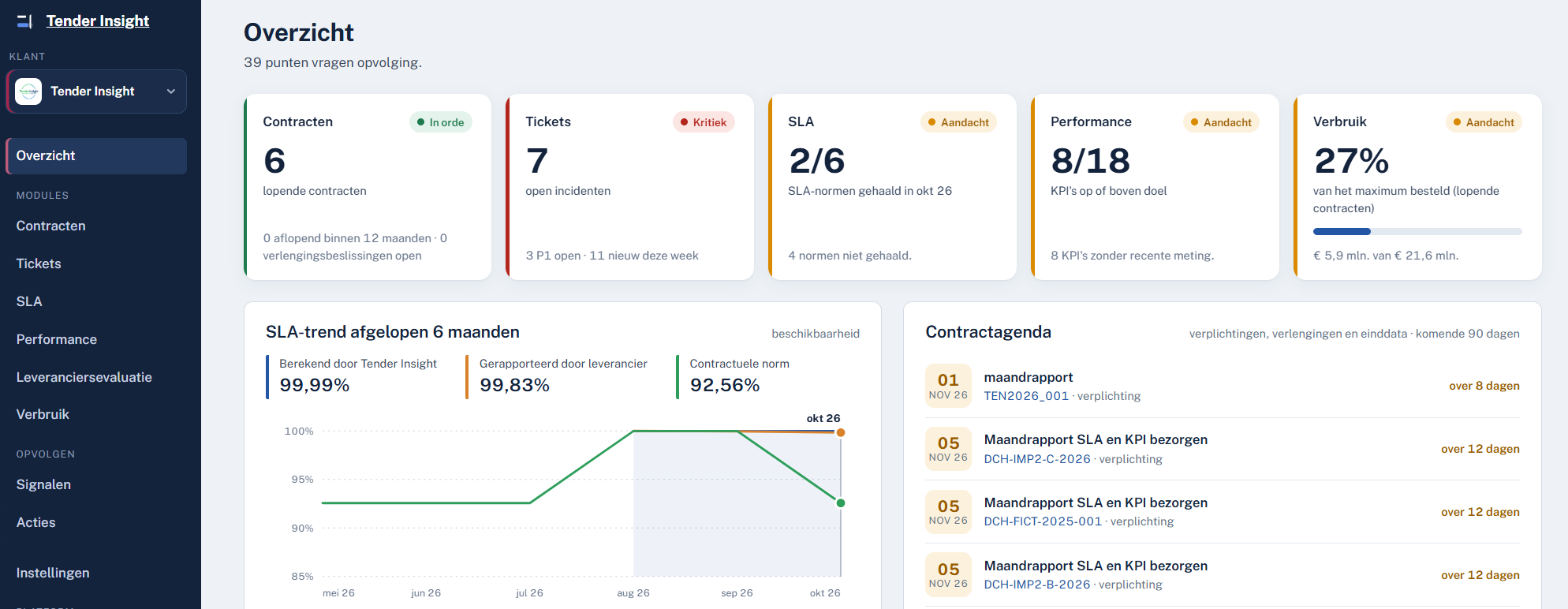
Task: Click the orange okt 26 data point
Action: click(841, 432)
